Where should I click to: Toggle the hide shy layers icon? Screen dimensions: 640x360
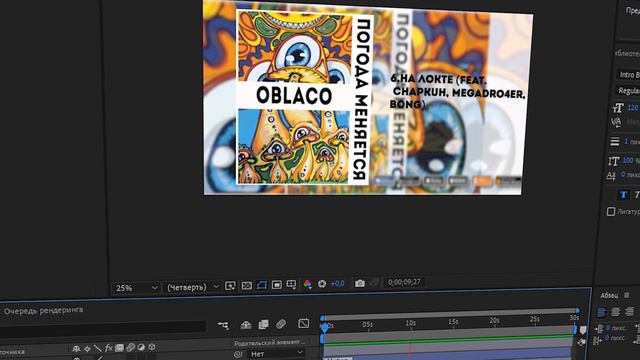click(x=246, y=325)
